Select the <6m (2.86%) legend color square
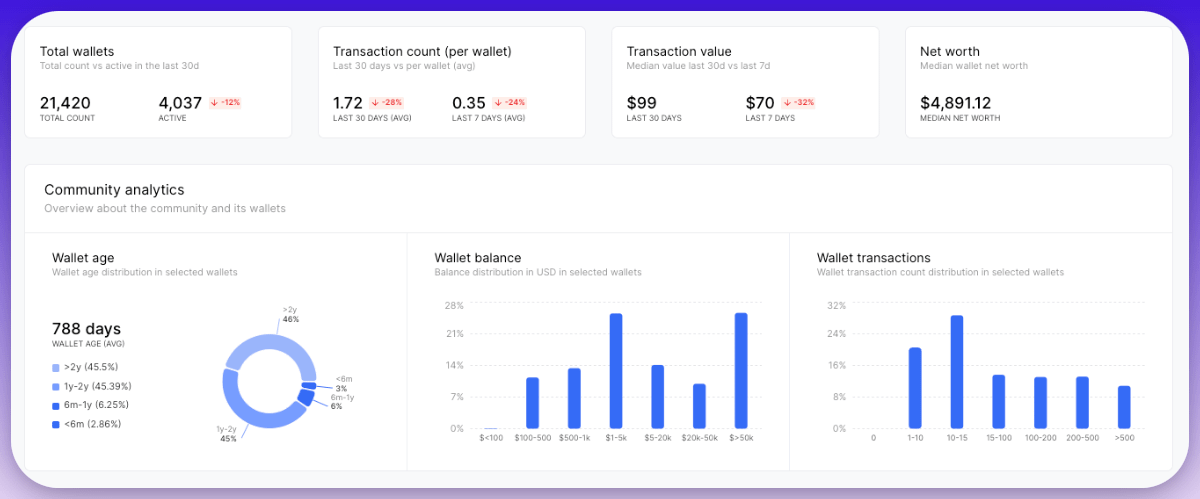The image size is (1200, 499). coord(56,425)
